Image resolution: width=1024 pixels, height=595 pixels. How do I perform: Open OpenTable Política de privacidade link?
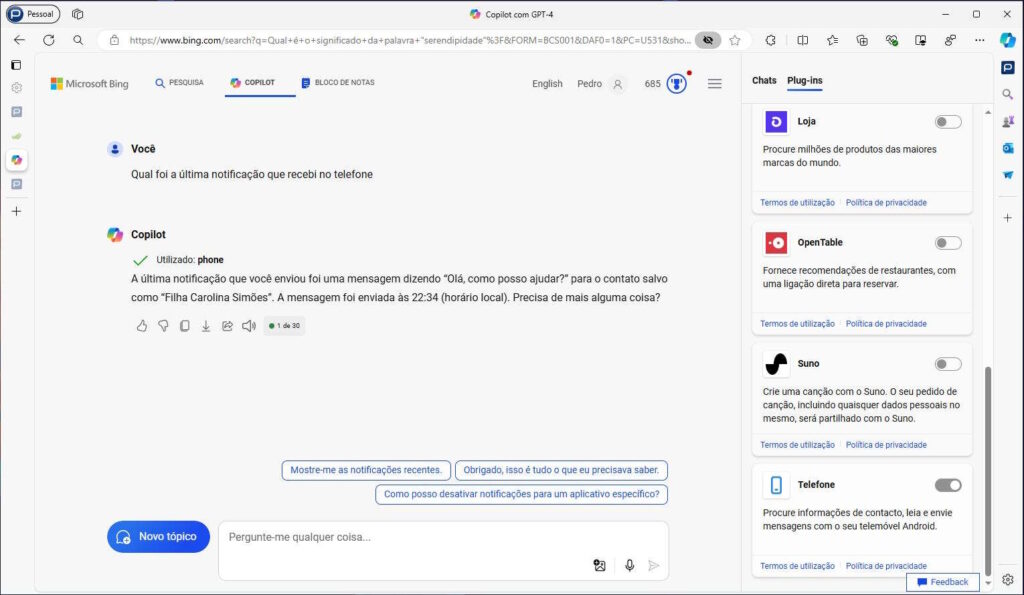coord(886,324)
